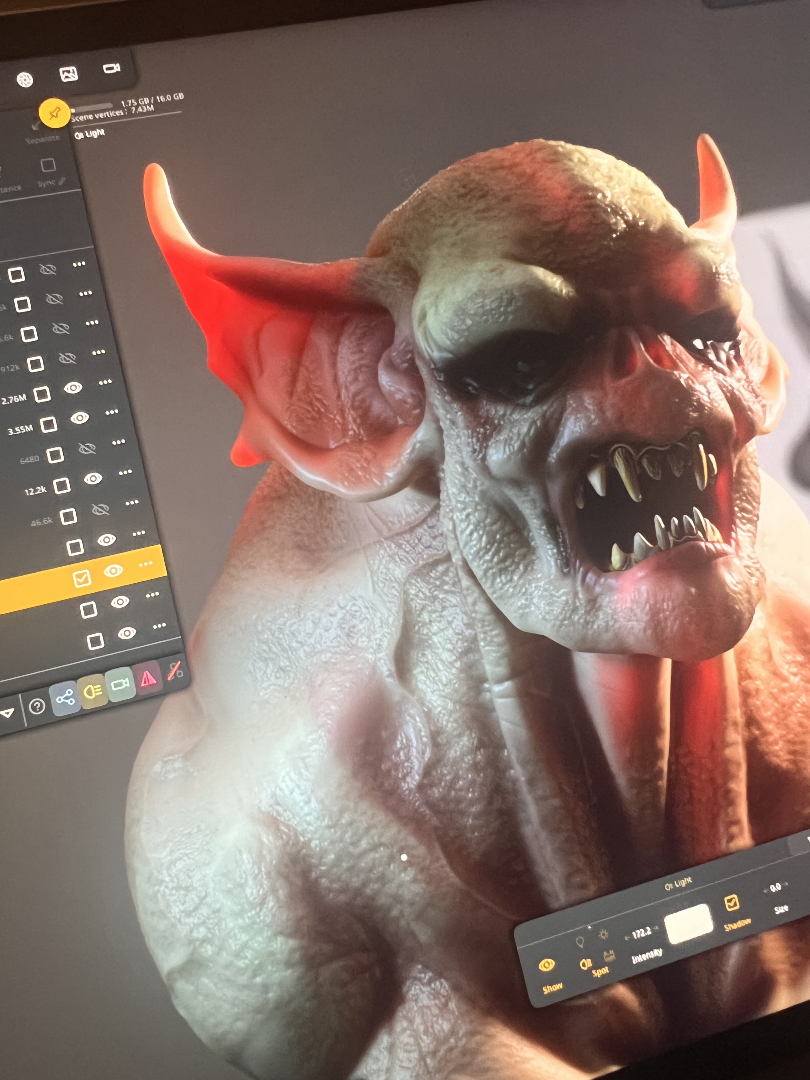
Task: Click the Intensity value 172.2
Action: coord(641,933)
